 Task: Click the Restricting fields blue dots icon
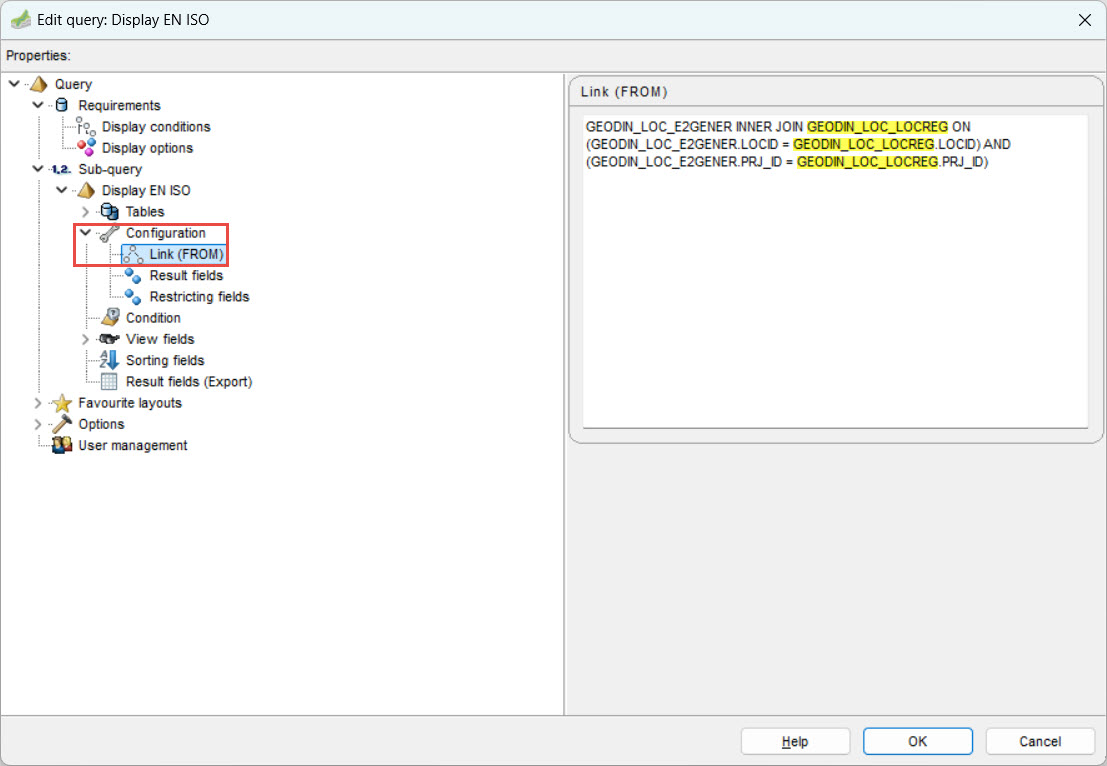coord(133,297)
